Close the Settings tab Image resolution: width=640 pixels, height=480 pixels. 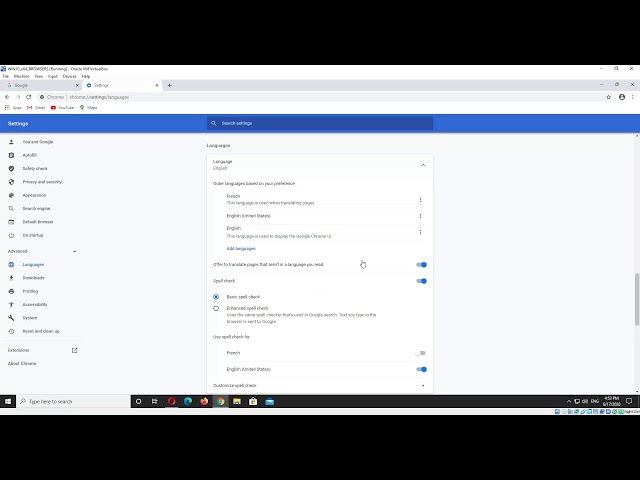pos(157,85)
